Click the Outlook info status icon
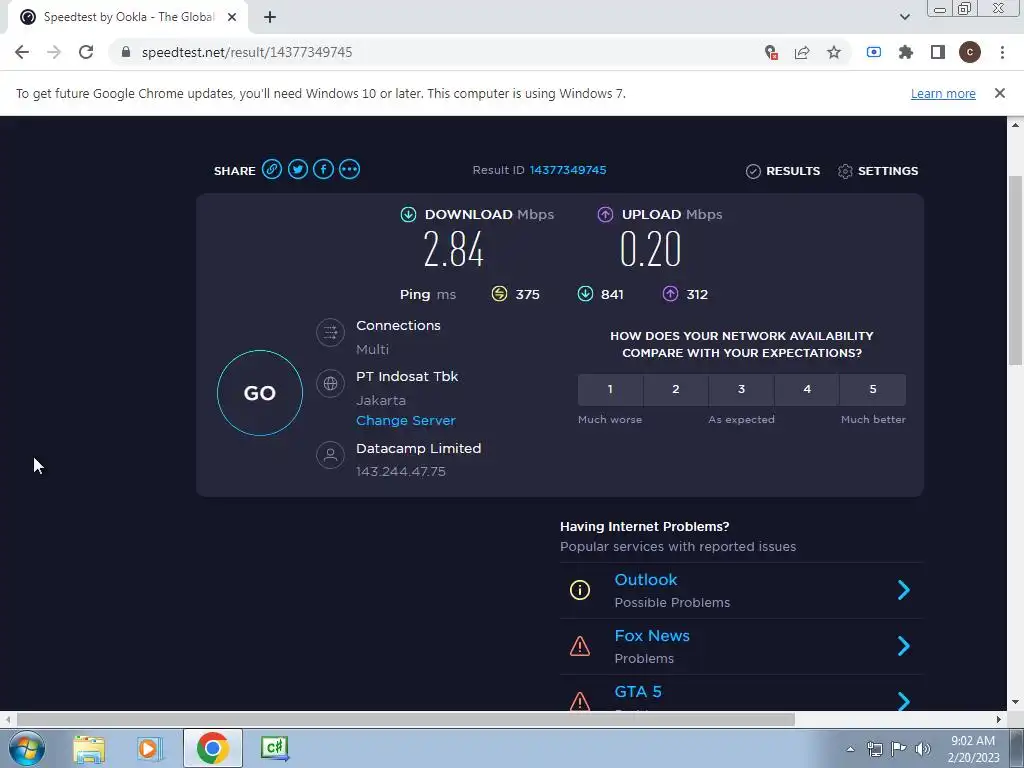The height and width of the screenshot is (768, 1024). [580, 590]
